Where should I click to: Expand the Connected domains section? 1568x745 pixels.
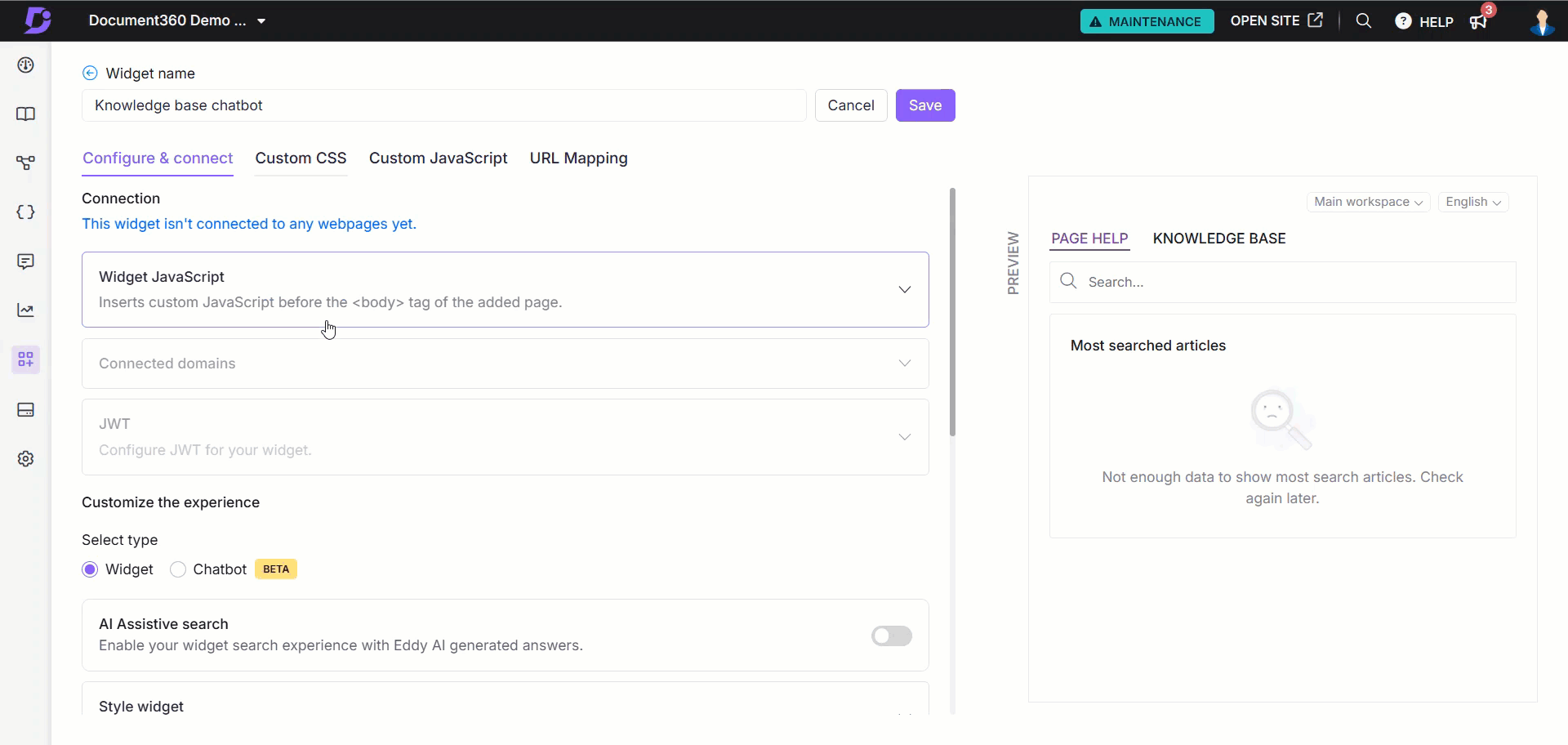pos(506,364)
